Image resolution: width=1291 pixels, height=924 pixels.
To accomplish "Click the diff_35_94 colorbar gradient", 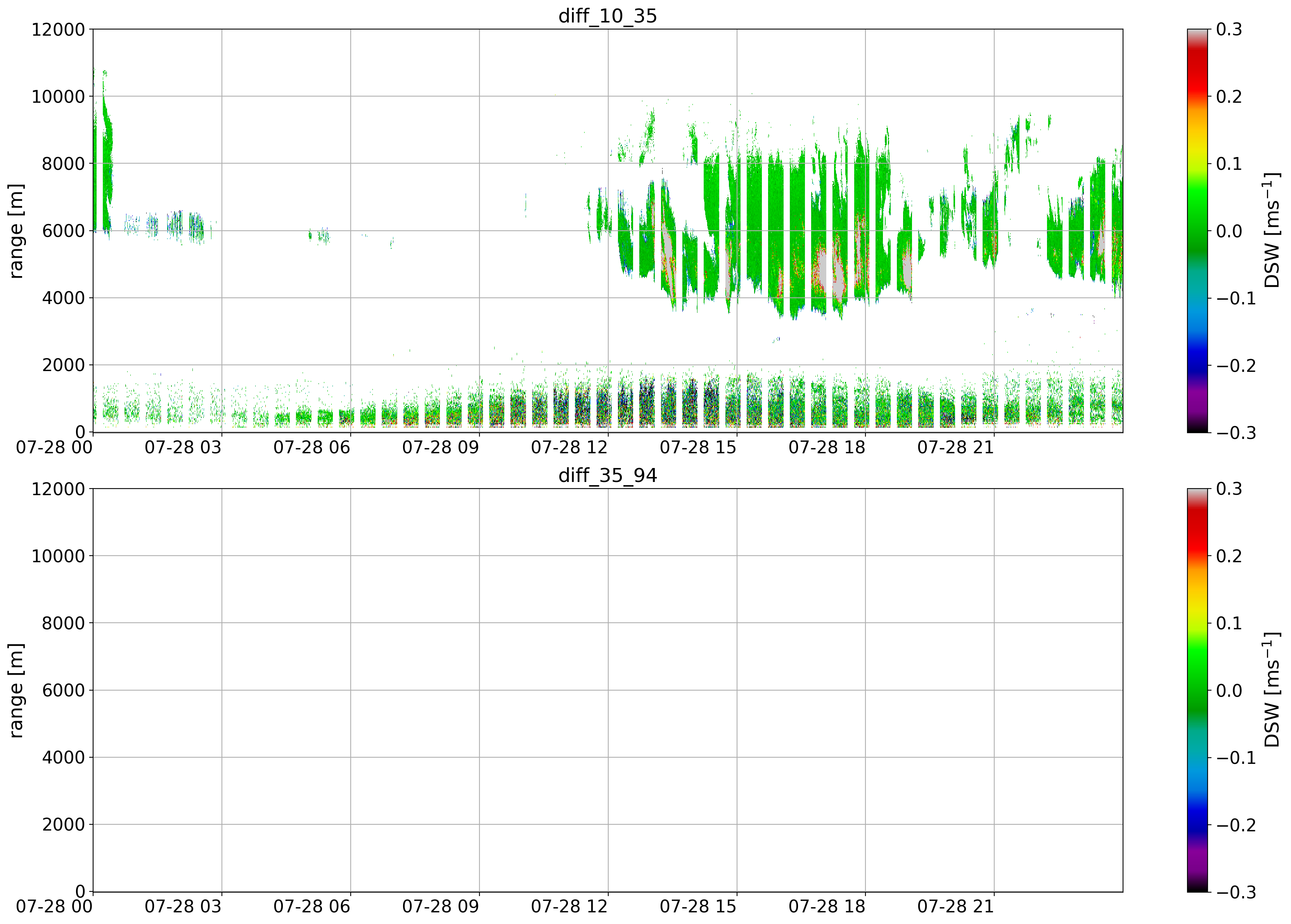I will tap(1197, 690).
